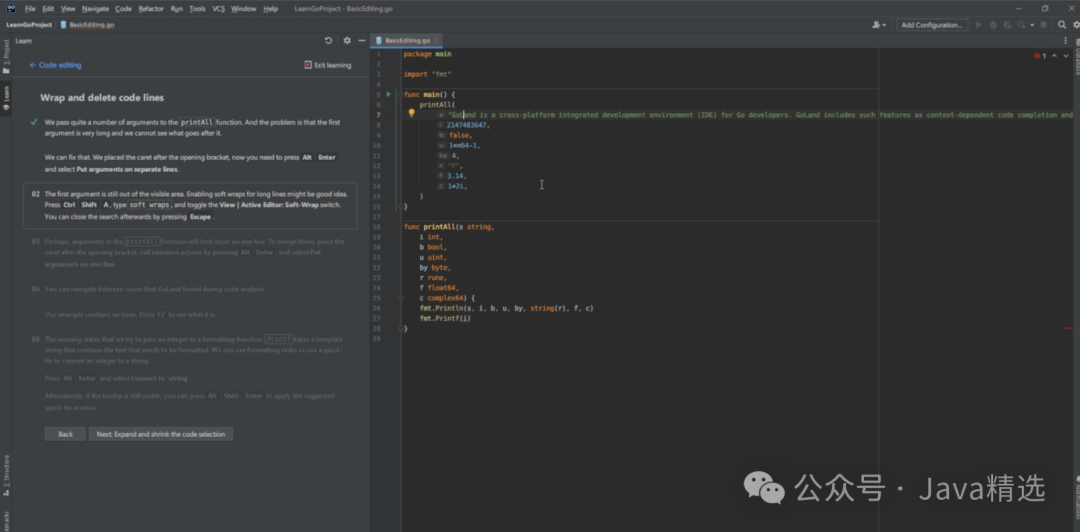Open the Structure tool window stripe
Viewport: 1080px width, 532px height.
(x=6, y=475)
